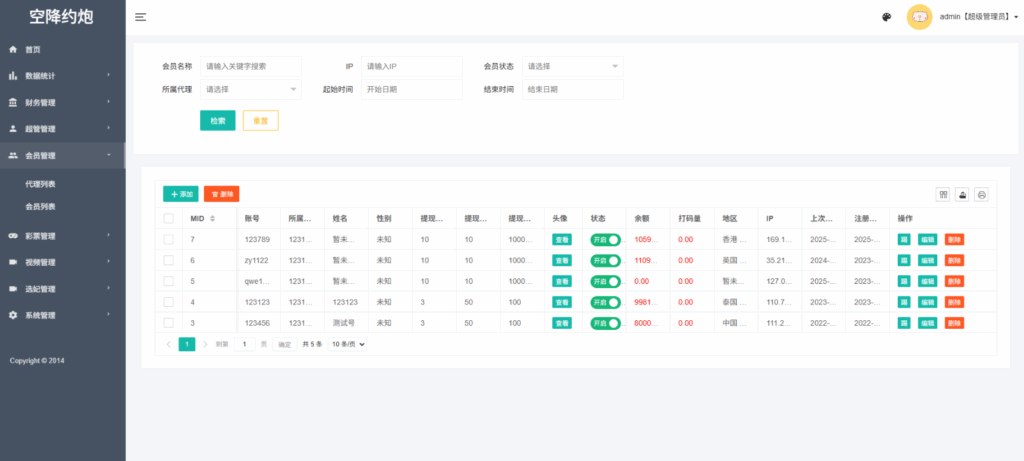Open the 结束时间 end date field
The image size is (1024, 461).
[x=573, y=89]
